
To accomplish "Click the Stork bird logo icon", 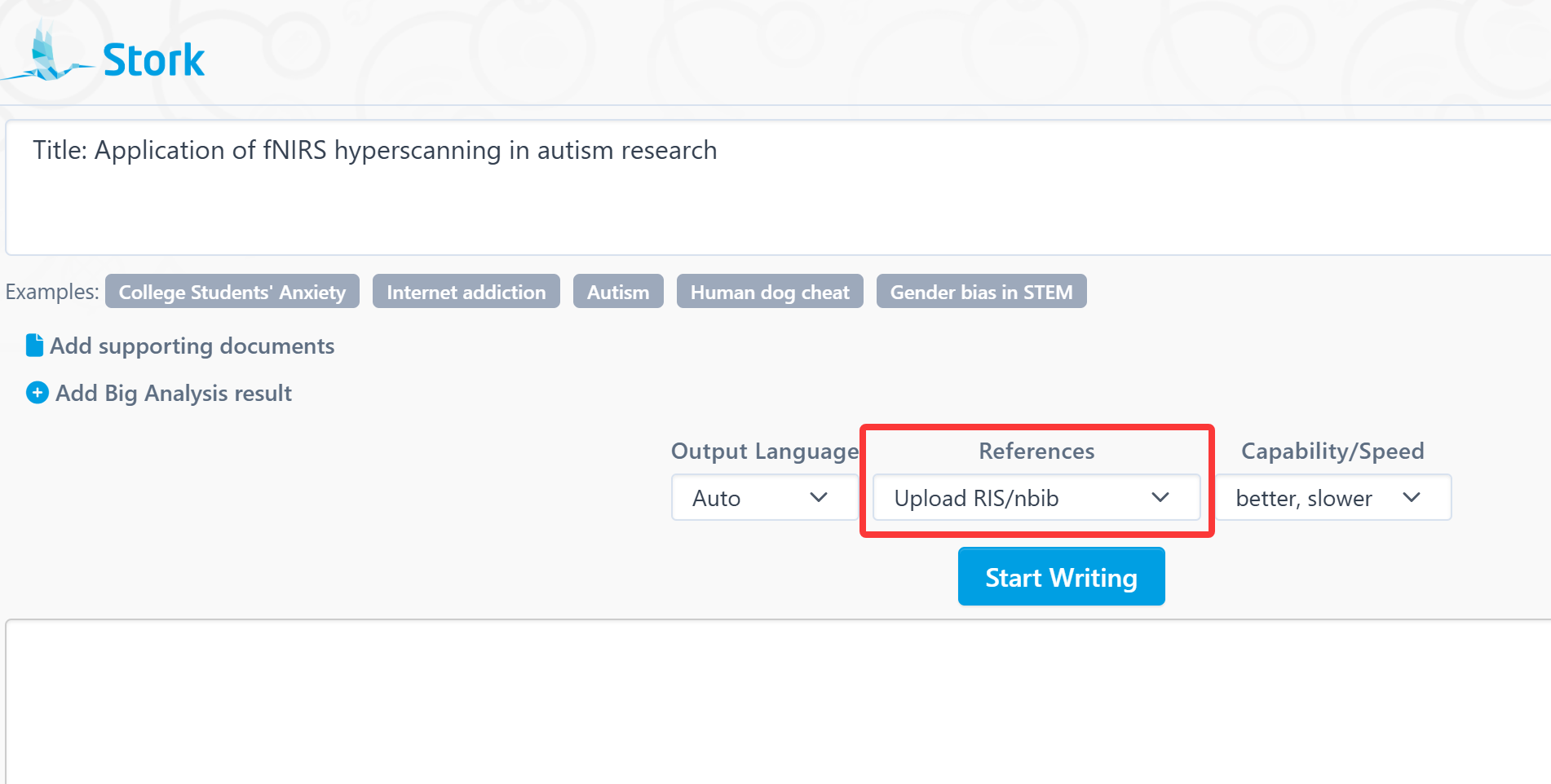I will pyautogui.click(x=45, y=57).
